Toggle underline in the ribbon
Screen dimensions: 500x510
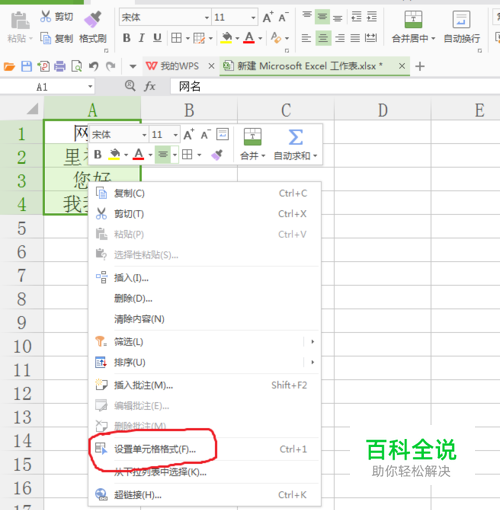click(157, 38)
